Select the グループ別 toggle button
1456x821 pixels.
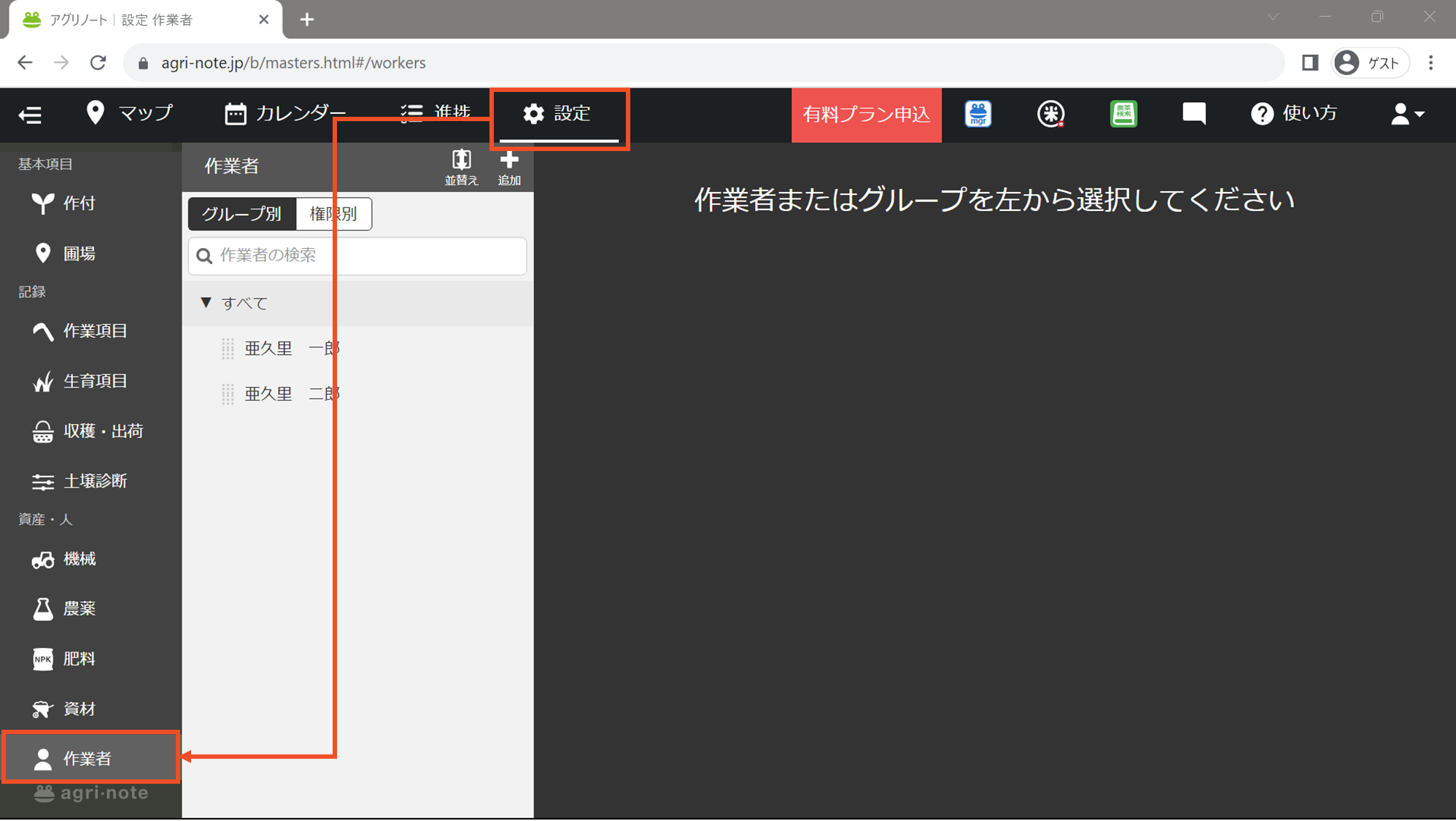point(241,214)
